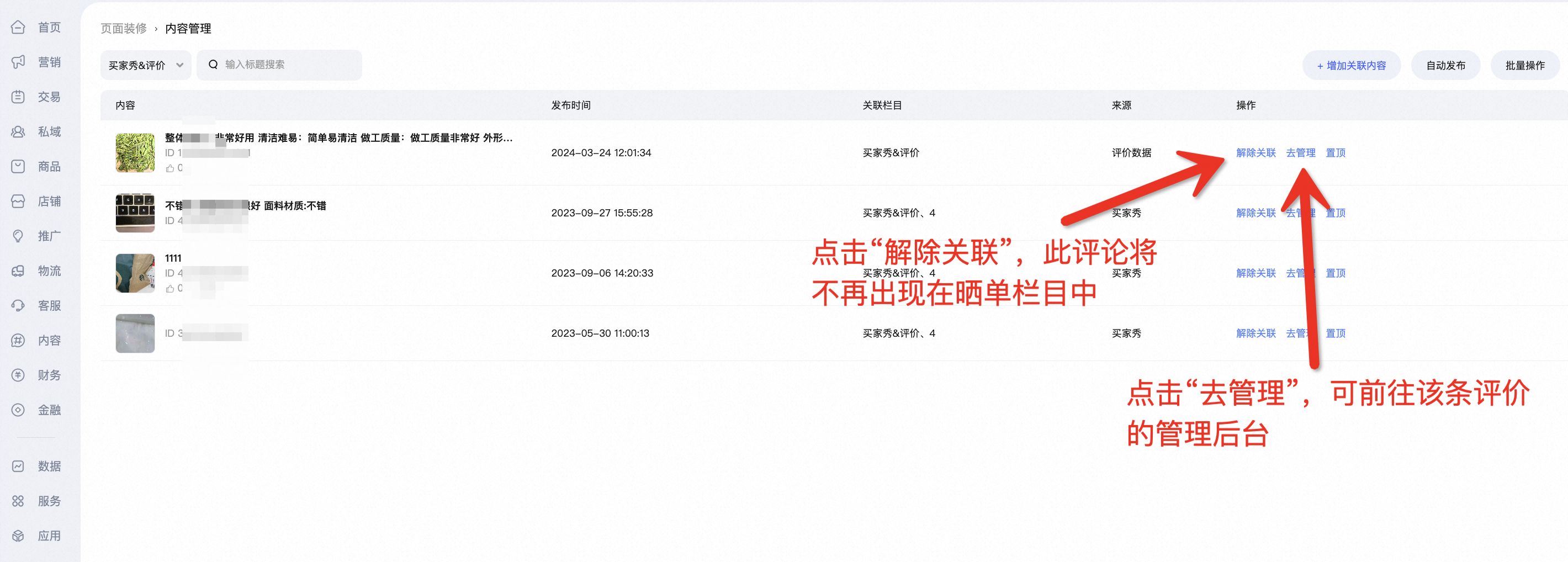Open thumbnail of 1111 review

tap(135, 273)
